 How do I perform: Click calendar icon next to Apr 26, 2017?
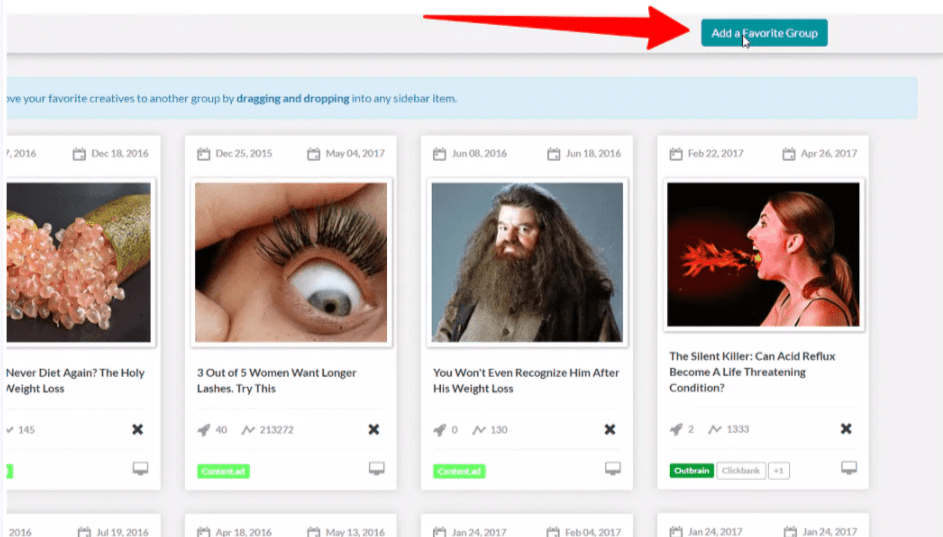click(788, 154)
